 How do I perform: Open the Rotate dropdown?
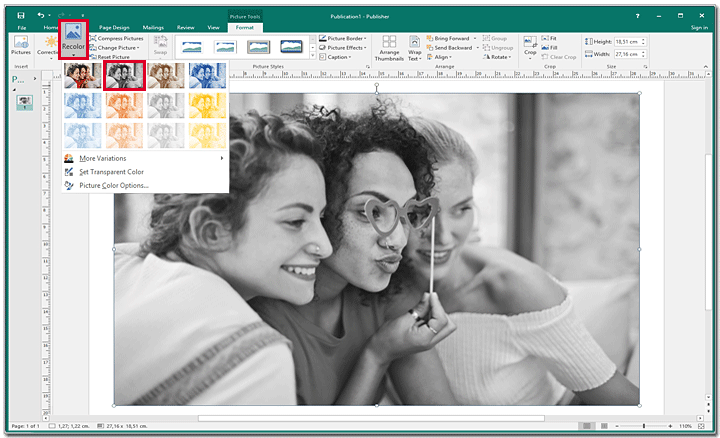pos(497,57)
